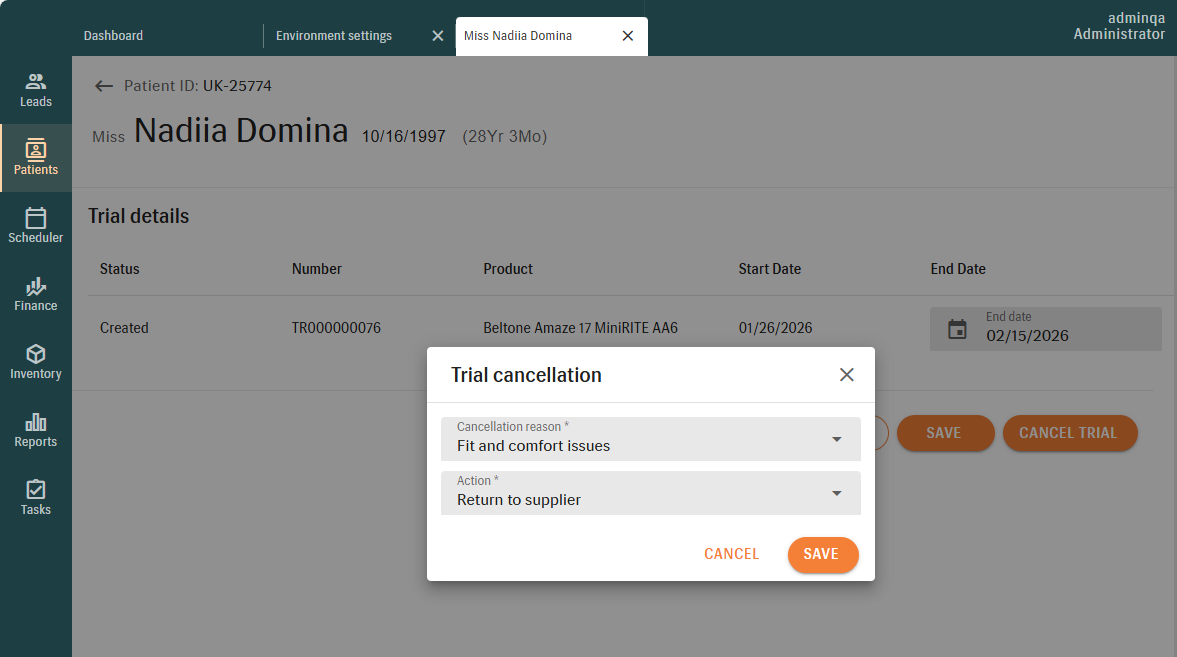Close the Trial cancellation dialog
1177x657 pixels.
tap(846, 375)
